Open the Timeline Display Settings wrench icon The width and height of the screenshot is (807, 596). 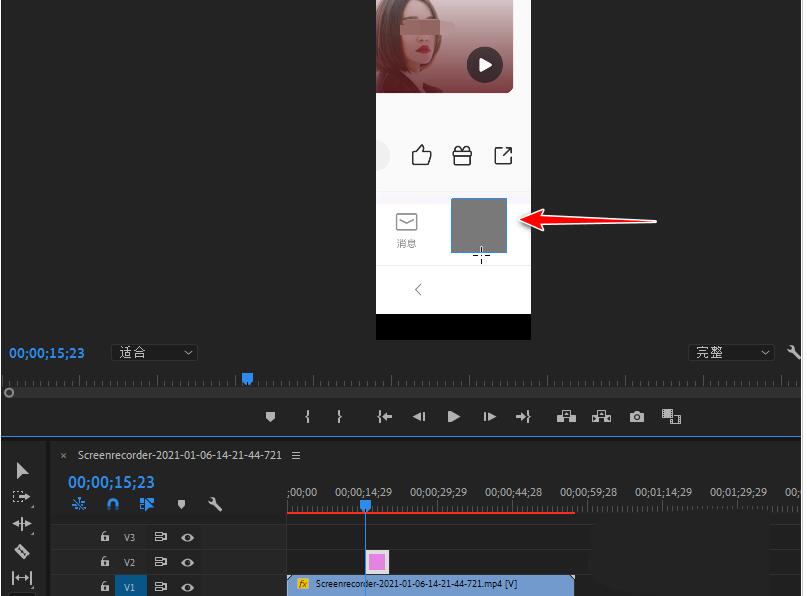pos(215,505)
